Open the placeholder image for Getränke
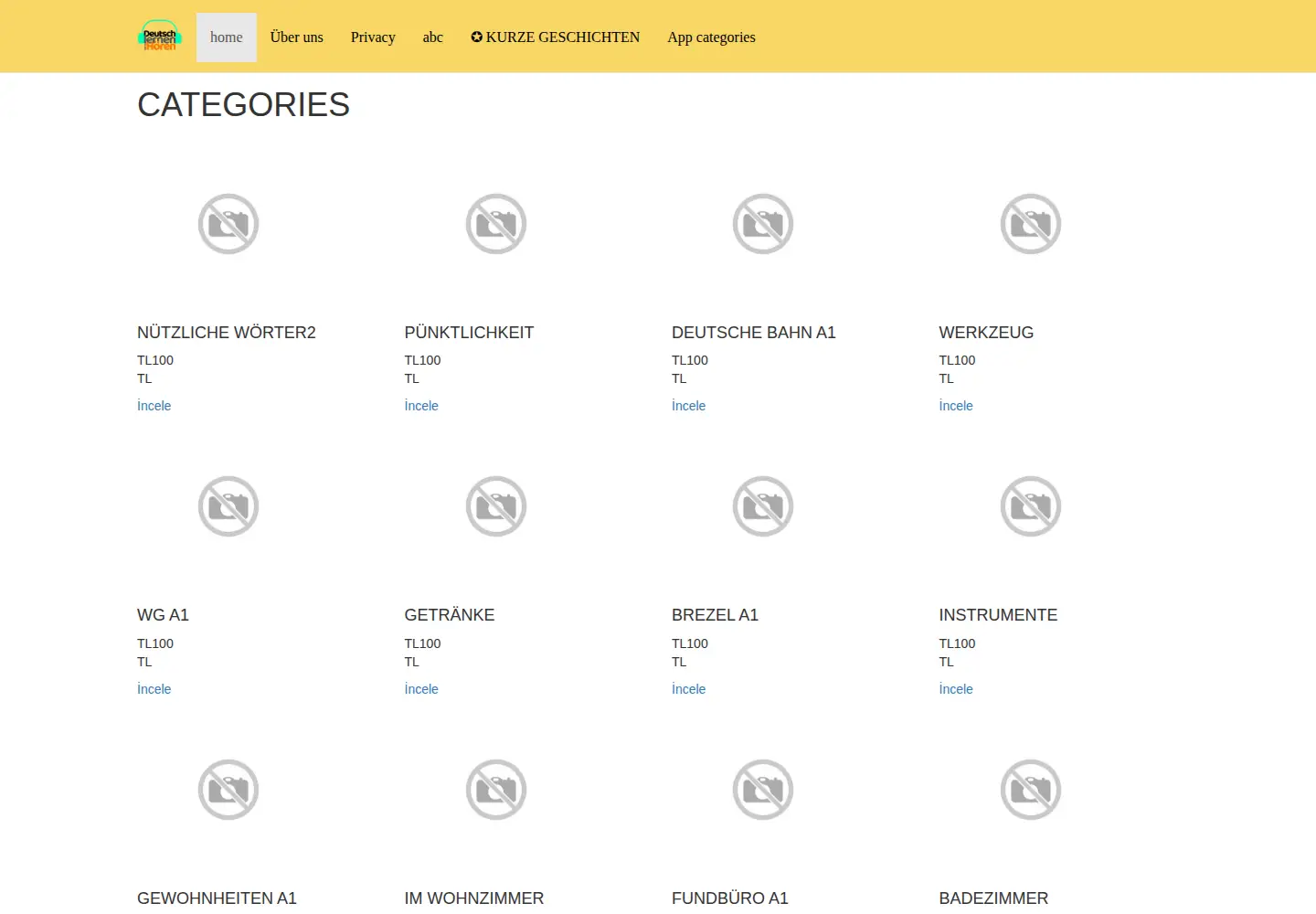 tap(496, 506)
